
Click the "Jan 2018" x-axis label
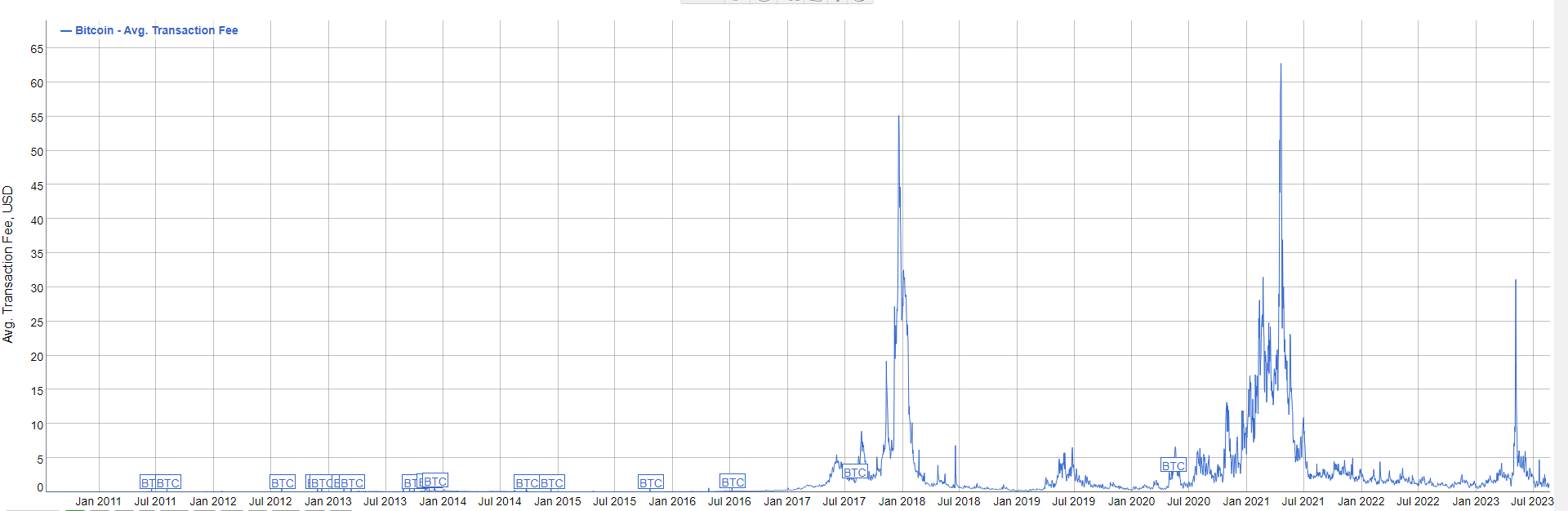pyautogui.click(x=902, y=501)
